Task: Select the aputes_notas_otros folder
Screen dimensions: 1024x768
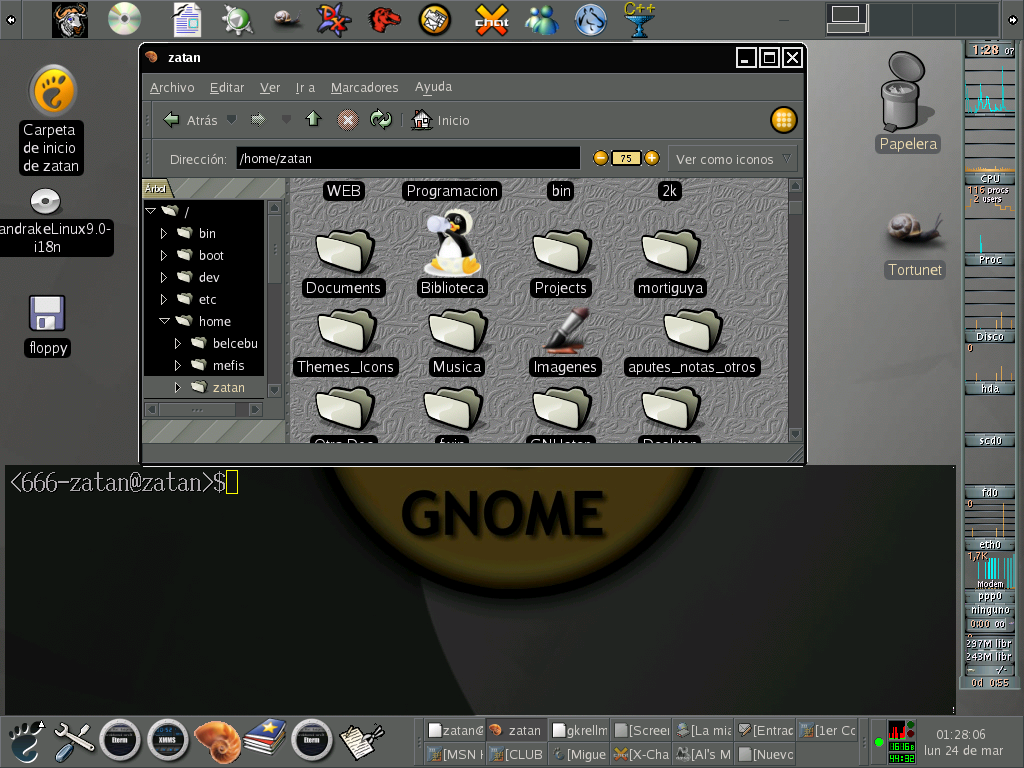Action: click(692, 330)
